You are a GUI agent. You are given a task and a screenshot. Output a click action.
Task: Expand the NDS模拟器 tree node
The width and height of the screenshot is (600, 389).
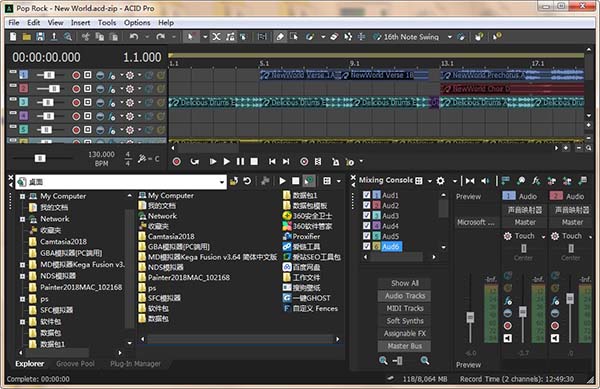23,276
